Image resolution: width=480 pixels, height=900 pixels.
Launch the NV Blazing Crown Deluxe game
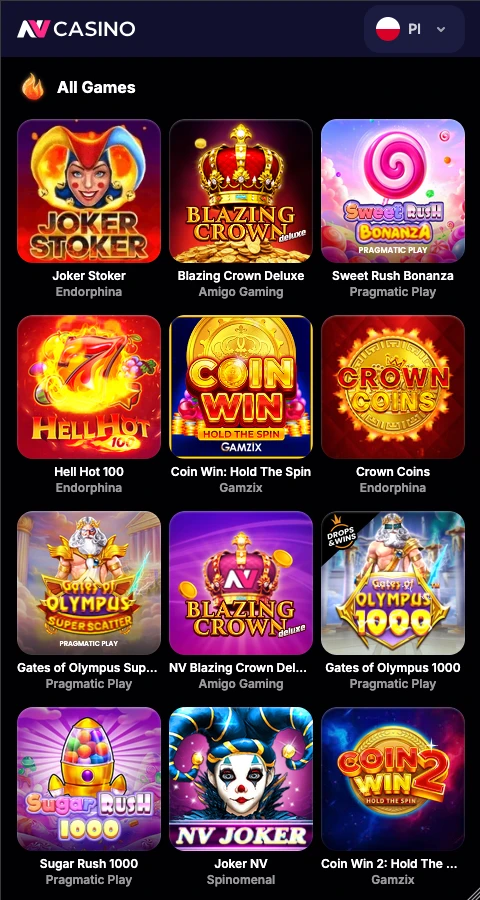point(241,583)
